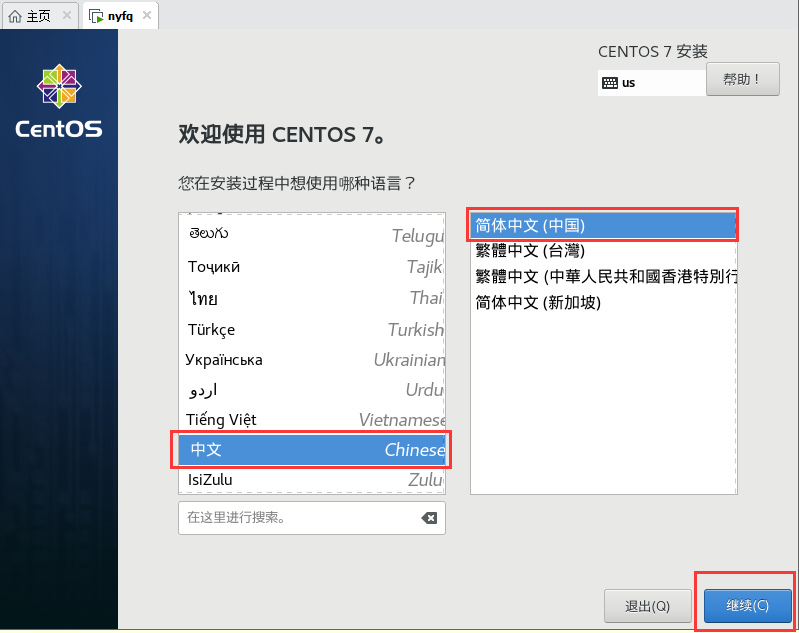Click the 帮助! help button
This screenshot has height=633, width=799.
point(742,79)
